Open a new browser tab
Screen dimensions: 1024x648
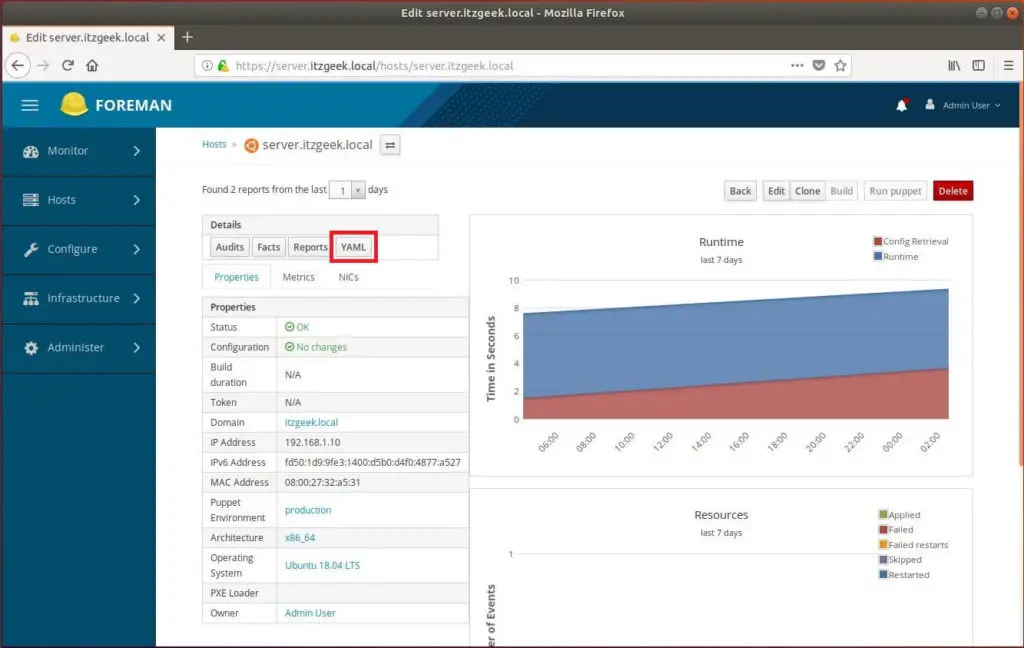click(x=187, y=37)
